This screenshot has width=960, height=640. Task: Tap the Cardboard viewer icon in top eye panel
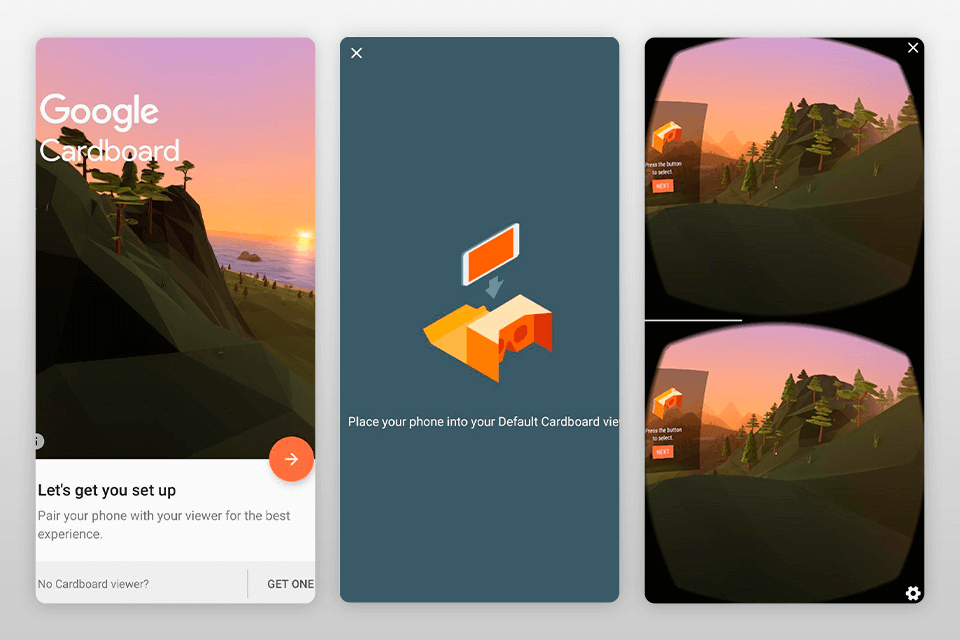pos(667,136)
